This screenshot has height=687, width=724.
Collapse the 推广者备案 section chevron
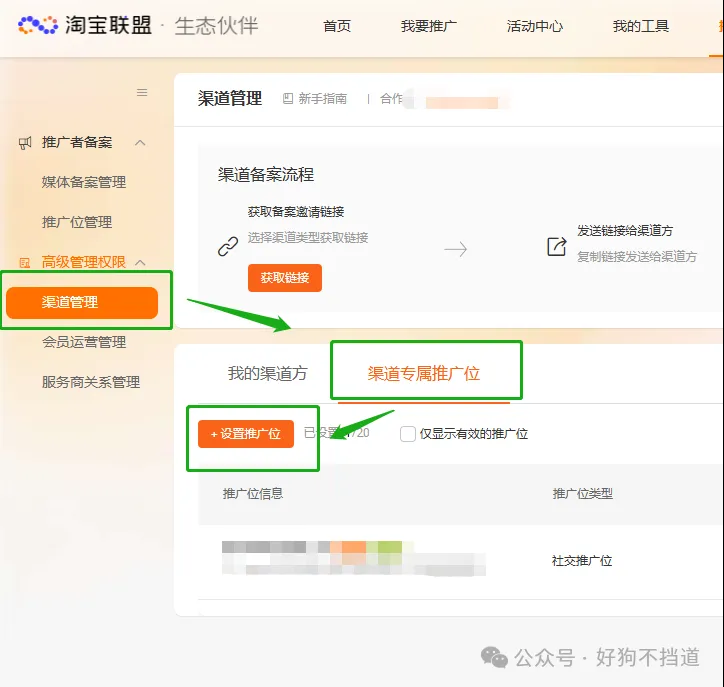tap(140, 143)
